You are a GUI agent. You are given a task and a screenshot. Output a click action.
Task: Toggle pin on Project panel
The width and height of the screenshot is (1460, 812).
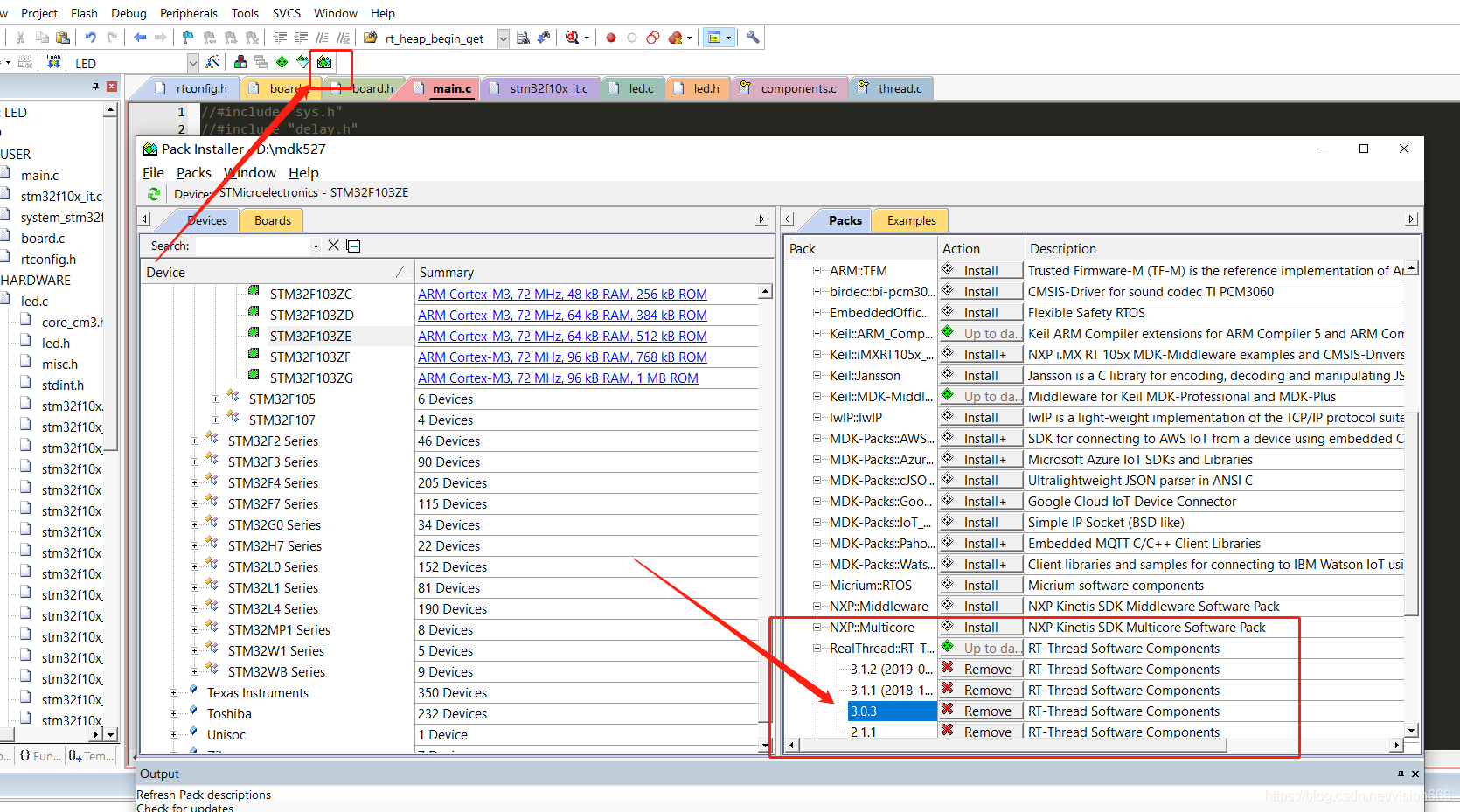point(95,87)
